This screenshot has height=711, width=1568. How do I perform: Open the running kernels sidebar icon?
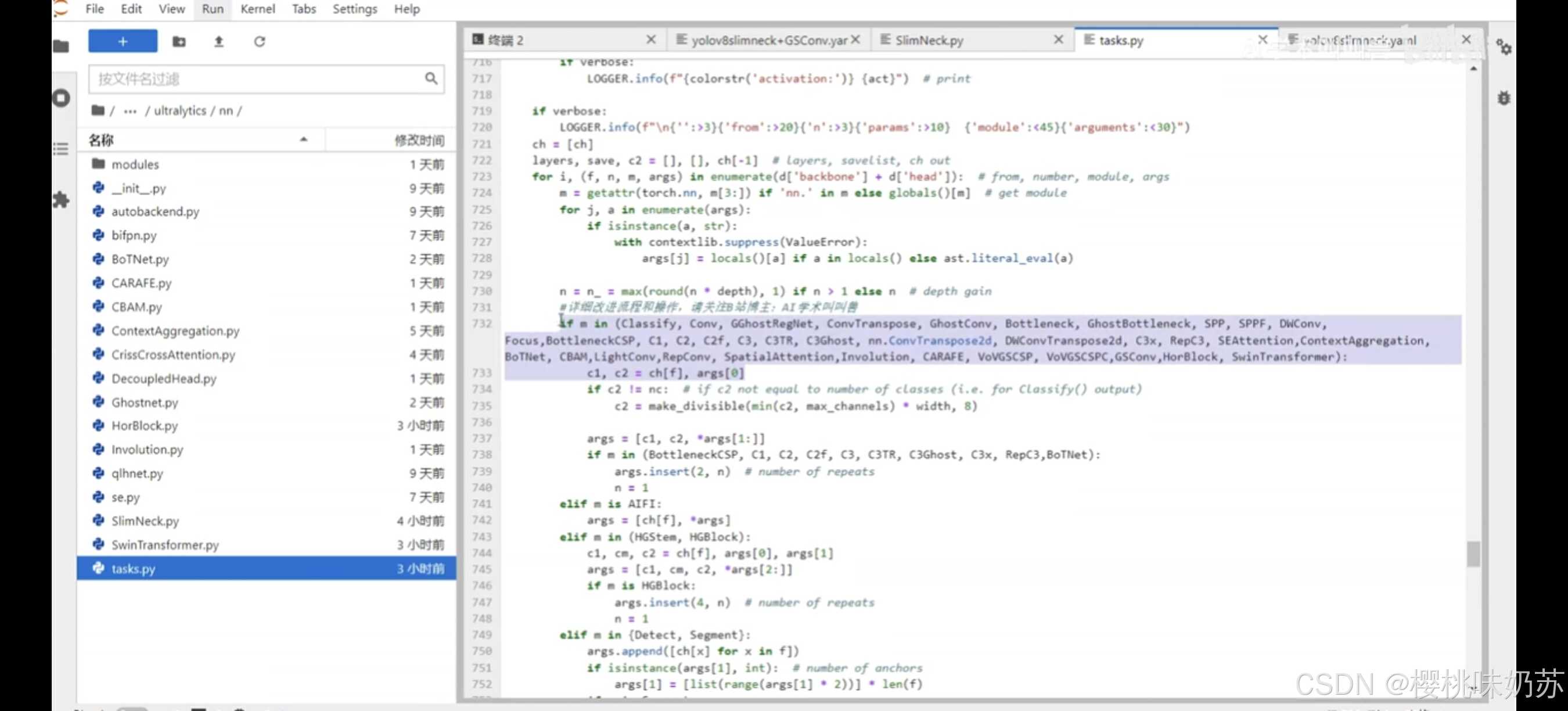click(x=62, y=98)
